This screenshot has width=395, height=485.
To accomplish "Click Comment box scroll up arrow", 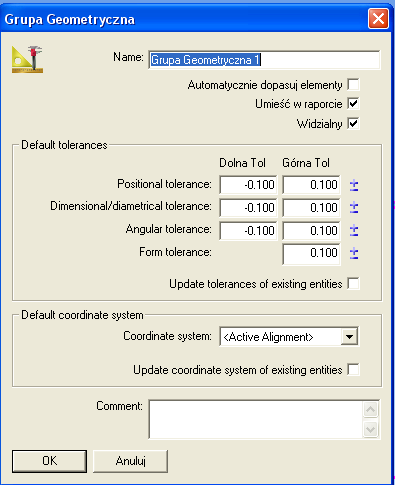I will click(x=371, y=409).
